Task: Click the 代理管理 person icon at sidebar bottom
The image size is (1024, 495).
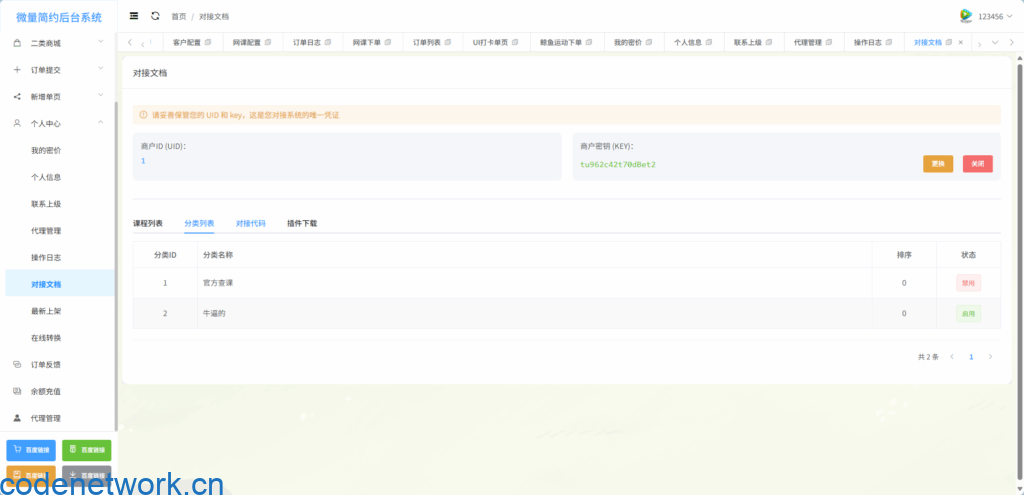Action: [x=17, y=418]
